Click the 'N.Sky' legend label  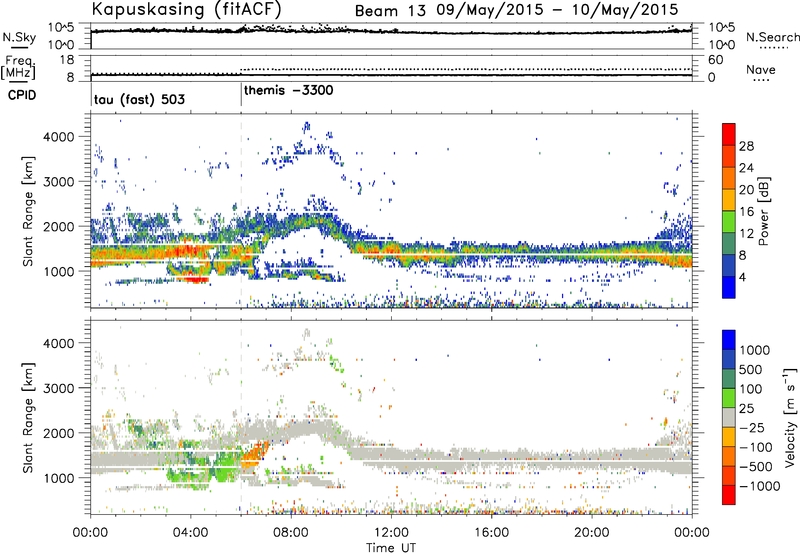tap(19, 37)
